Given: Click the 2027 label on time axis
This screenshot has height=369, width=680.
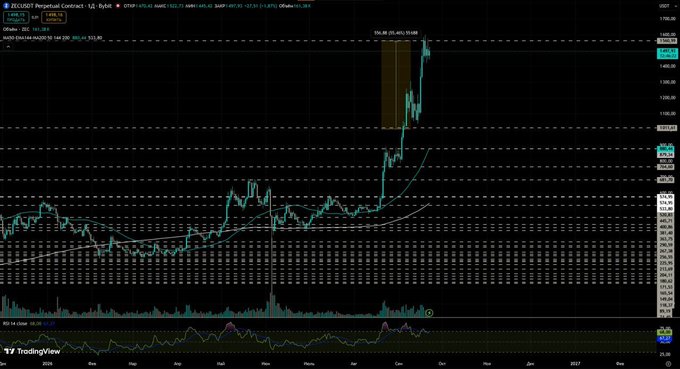Looking at the screenshot, I should (x=575, y=364).
